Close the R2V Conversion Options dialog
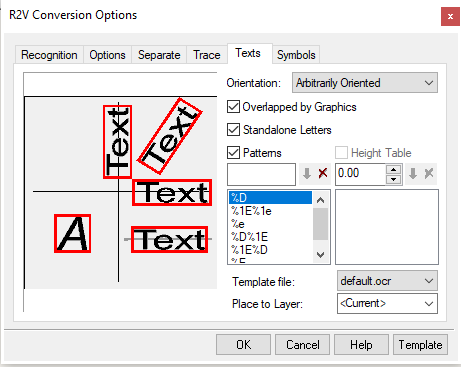This screenshot has width=463, height=369. (450, 16)
